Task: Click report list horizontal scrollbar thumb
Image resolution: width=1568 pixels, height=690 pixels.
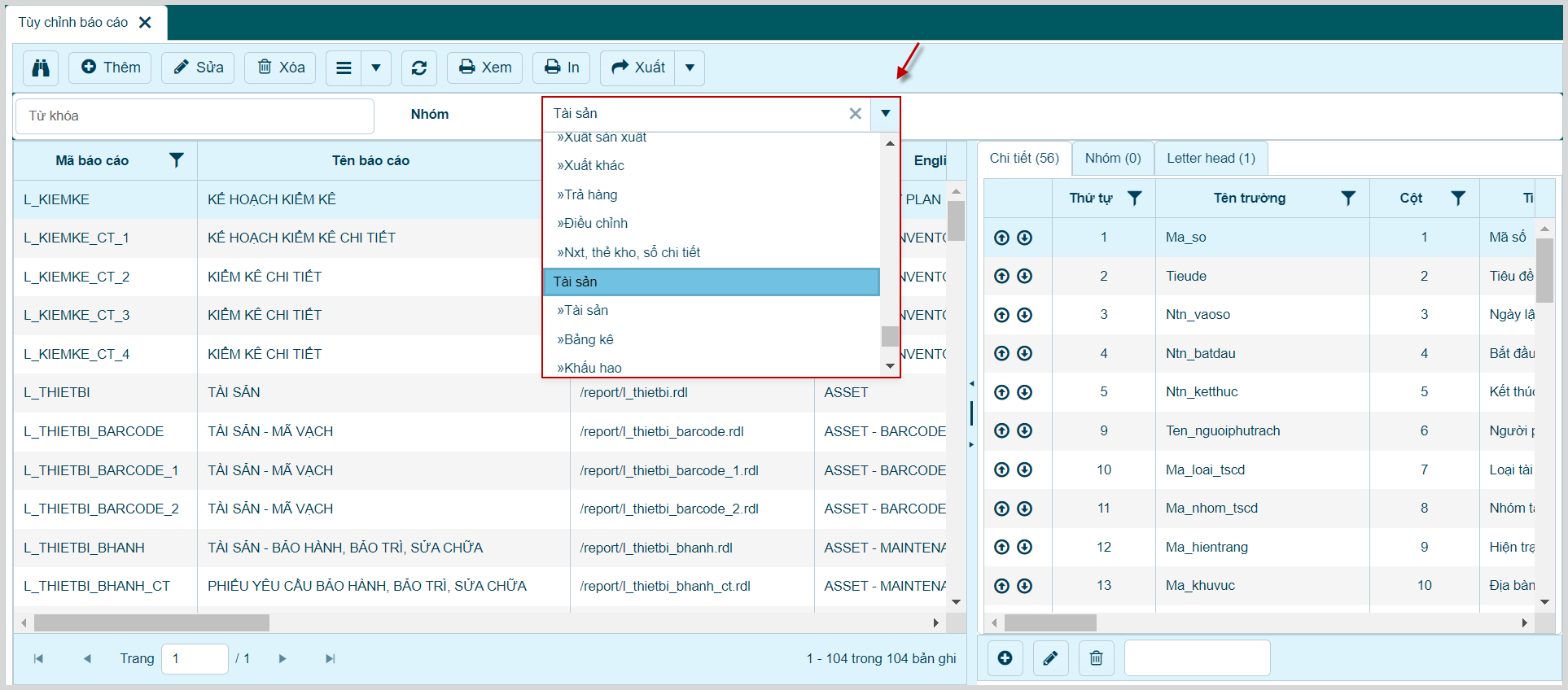Action: 151,623
